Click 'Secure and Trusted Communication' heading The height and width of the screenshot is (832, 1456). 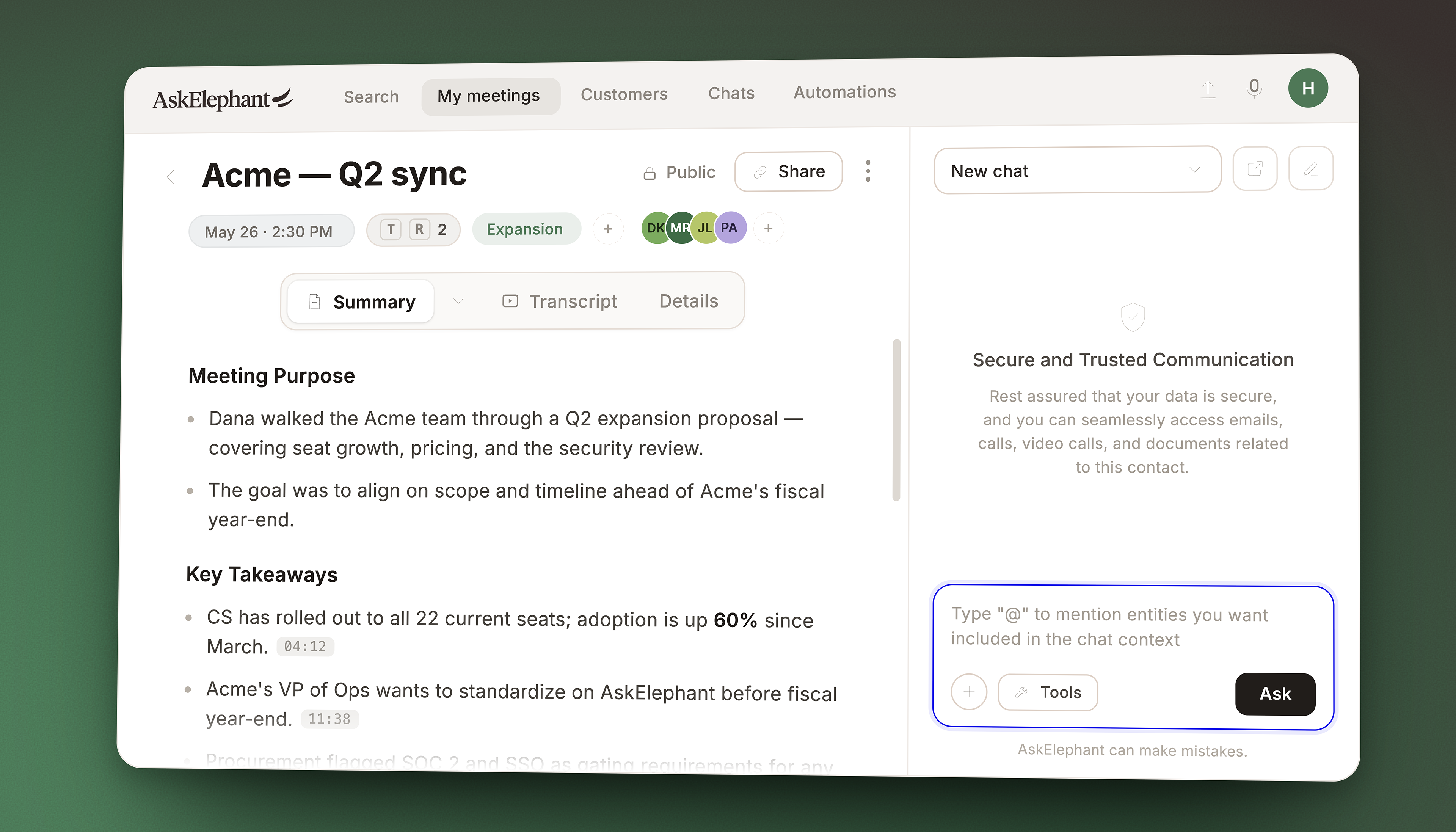tap(1133, 359)
